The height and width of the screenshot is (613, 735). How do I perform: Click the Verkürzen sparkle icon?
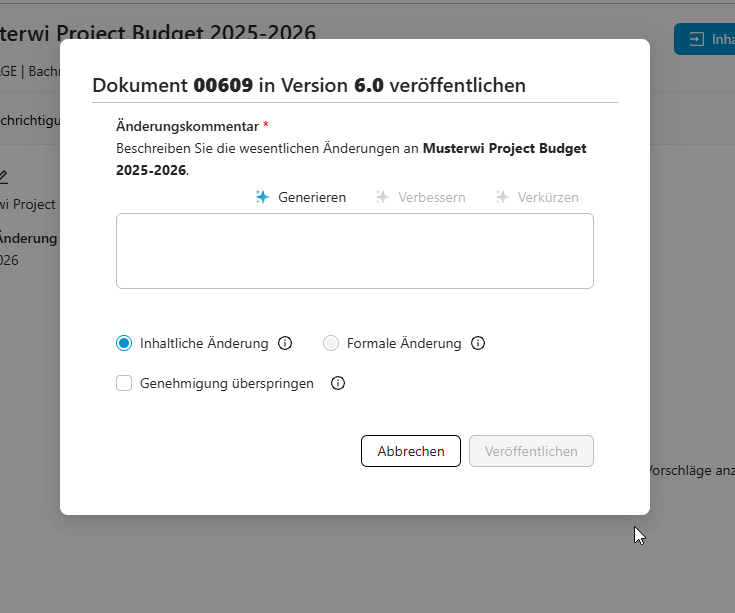(x=502, y=197)
